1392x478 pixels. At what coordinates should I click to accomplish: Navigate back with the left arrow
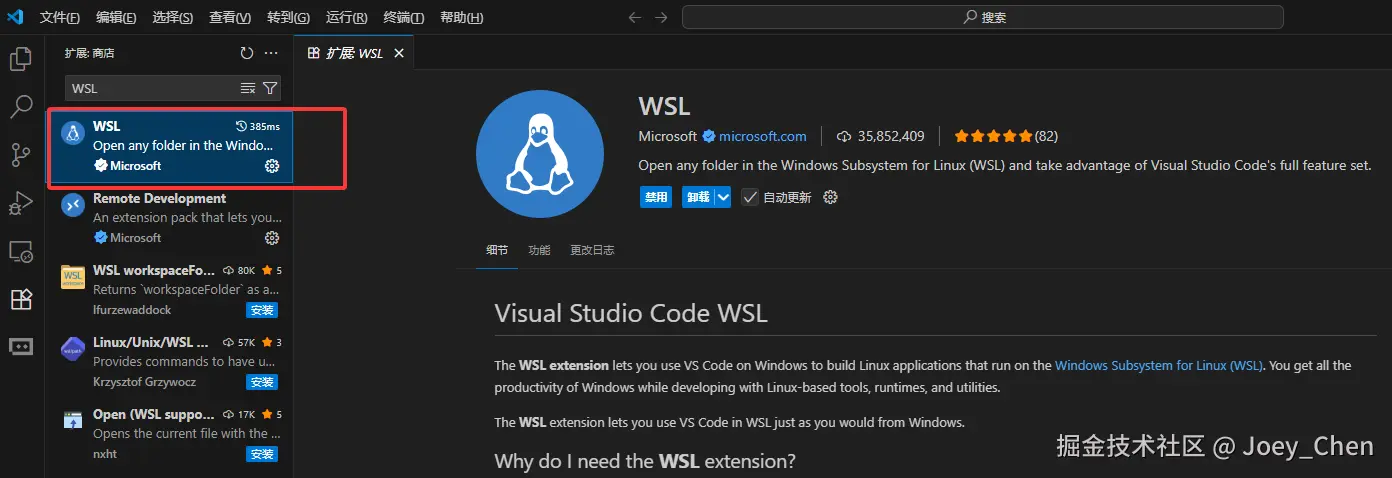(x=633, y=17)
